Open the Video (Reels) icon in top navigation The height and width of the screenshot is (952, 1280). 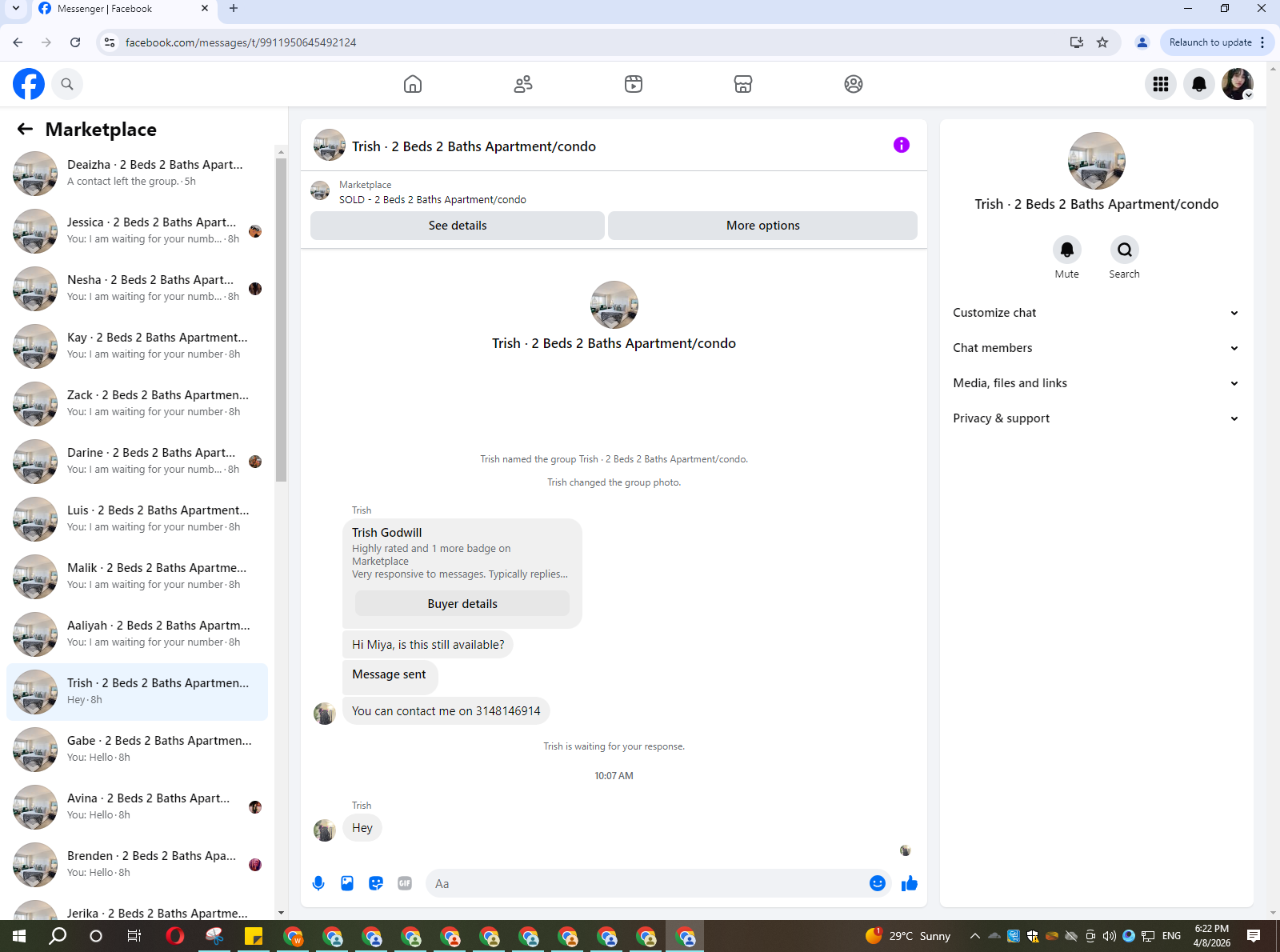pos(634,84)
